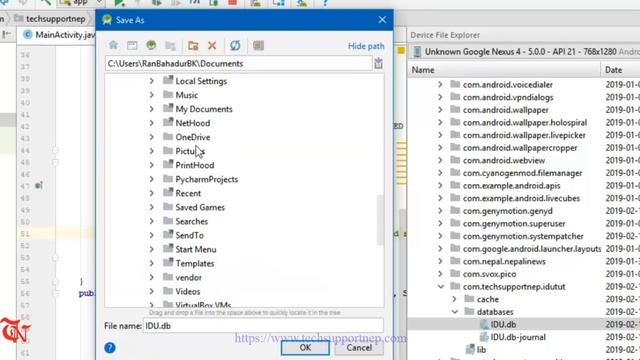Expand the Local Settings folder
640x360 pixels.
(151, 81)
